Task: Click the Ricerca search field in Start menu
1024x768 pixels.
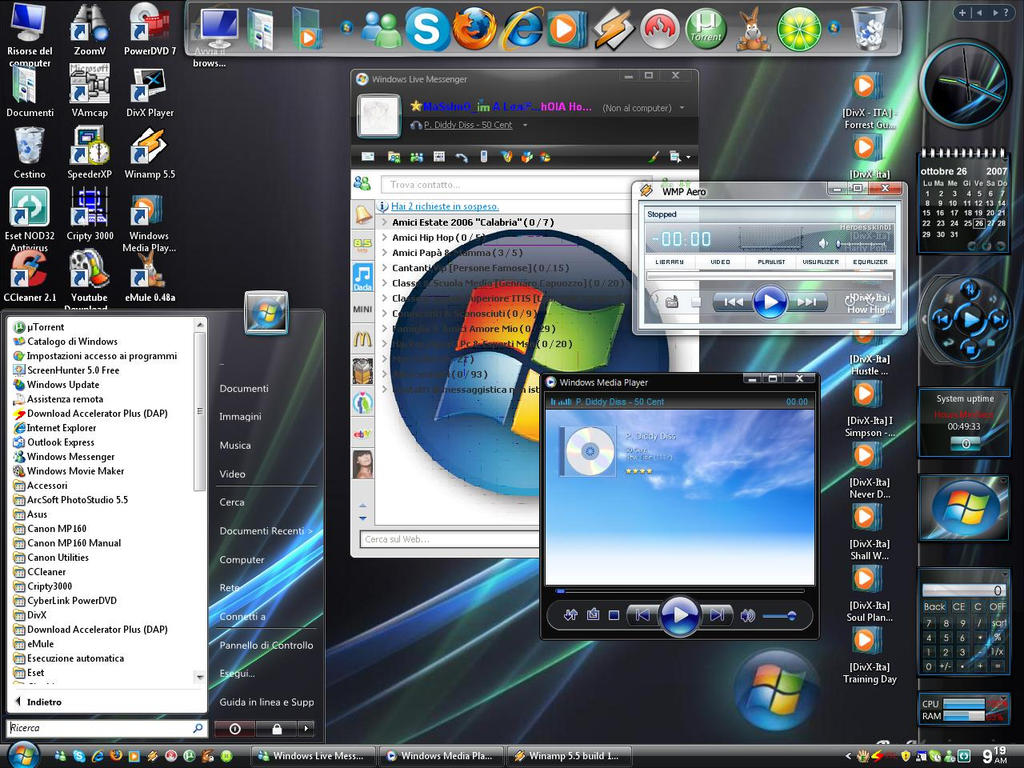Action: (106, 728)
